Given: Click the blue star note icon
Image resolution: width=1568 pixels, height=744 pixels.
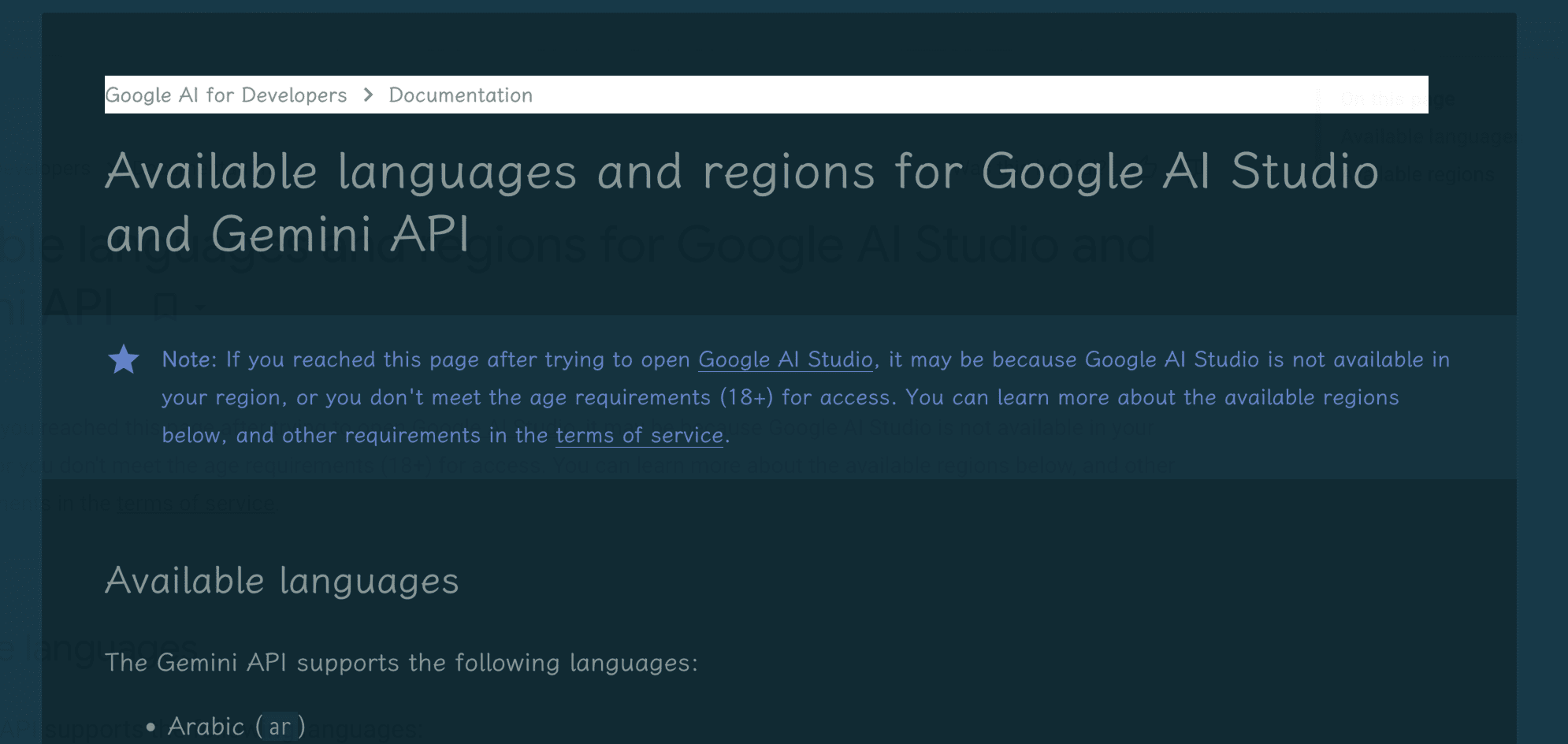Looking at the screenshot, I should click(x=124, y=360).
